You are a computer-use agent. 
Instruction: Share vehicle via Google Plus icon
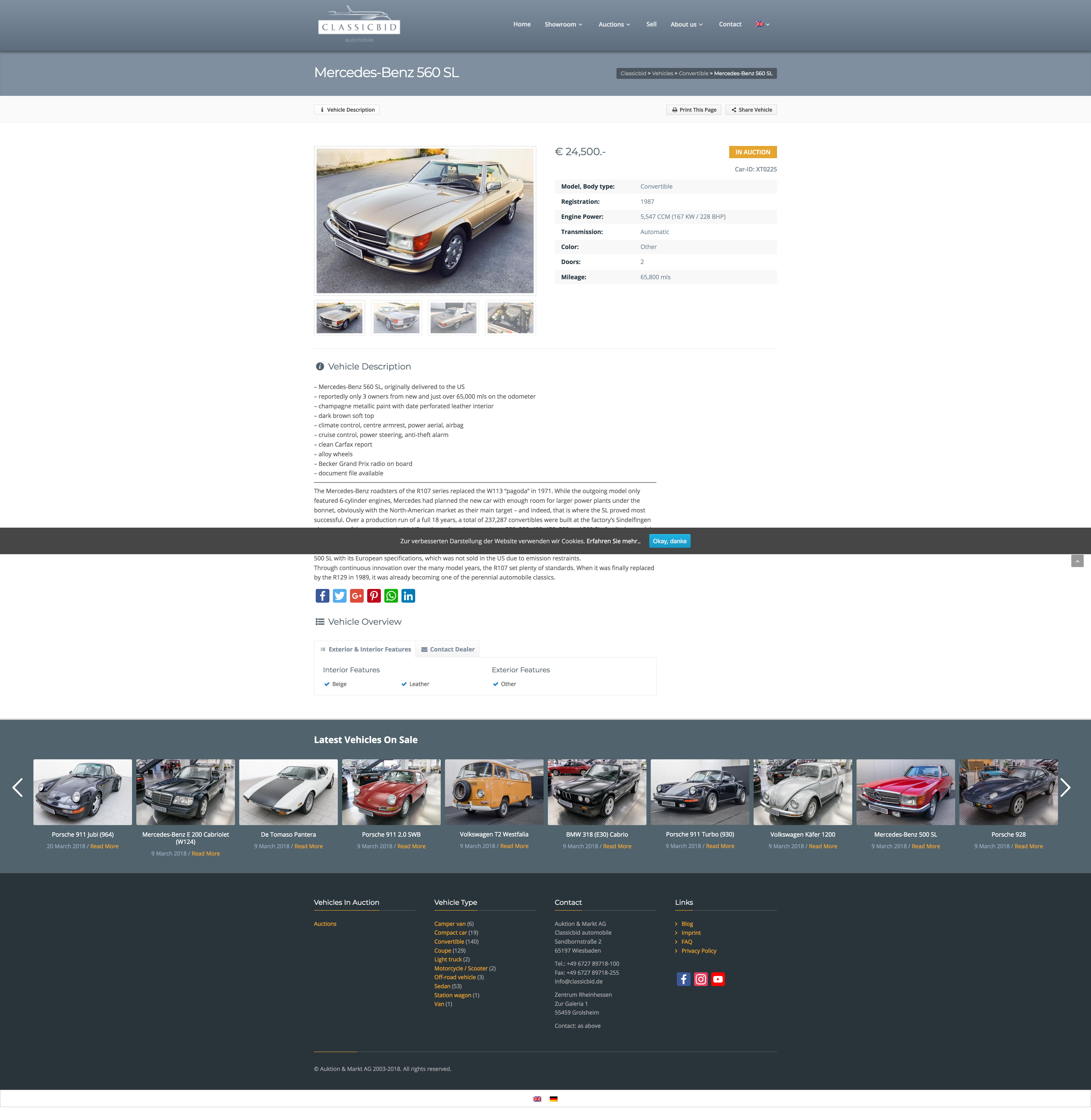pos(356,596)
